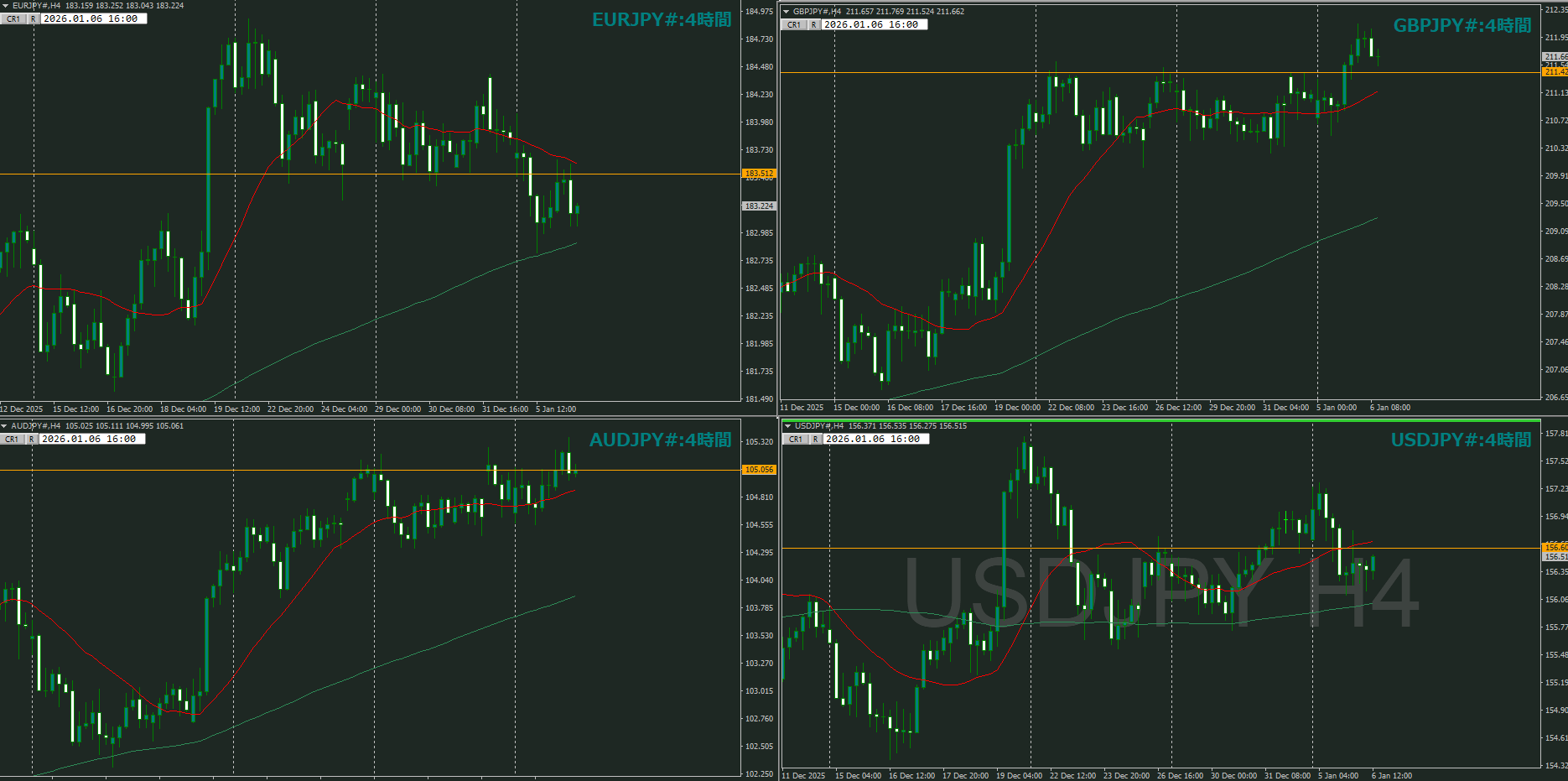
Task: Select the orange 105.056 price label on AUDJPY
Action: tap(759, 470)
